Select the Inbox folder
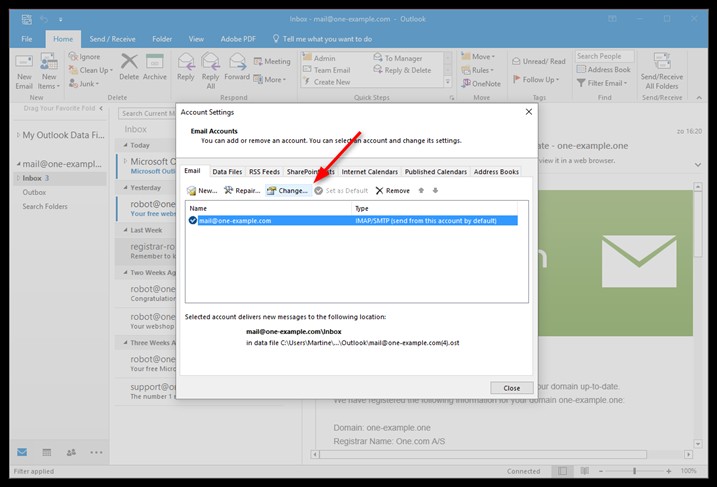 [x=60, y=178]
